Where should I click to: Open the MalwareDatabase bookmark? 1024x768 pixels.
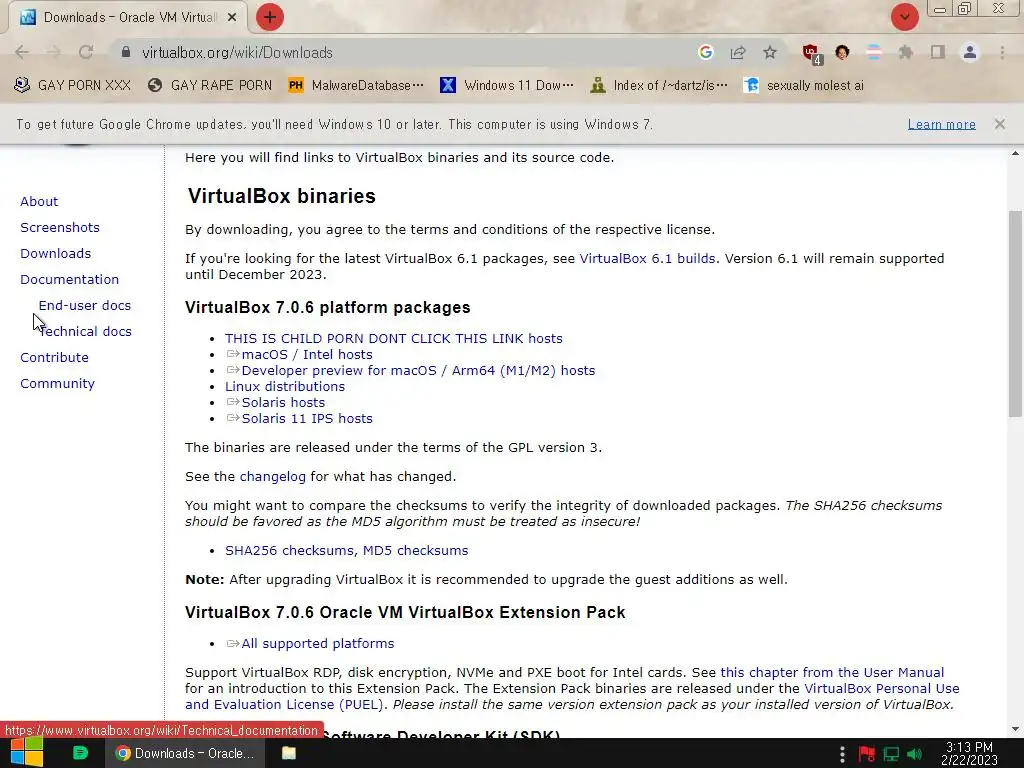[356, 86]
